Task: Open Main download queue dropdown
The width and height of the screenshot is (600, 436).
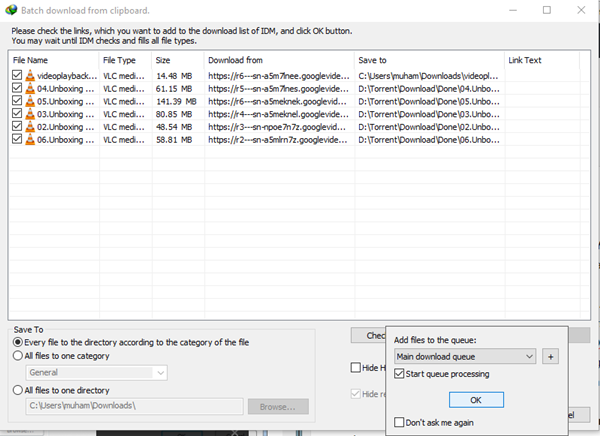Action: 465,355
